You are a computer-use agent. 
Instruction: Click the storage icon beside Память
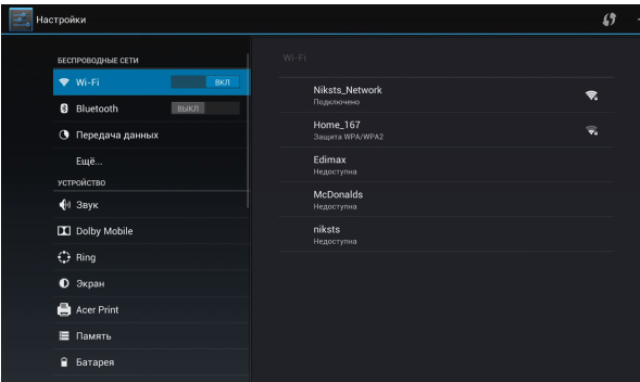(64, 336)
